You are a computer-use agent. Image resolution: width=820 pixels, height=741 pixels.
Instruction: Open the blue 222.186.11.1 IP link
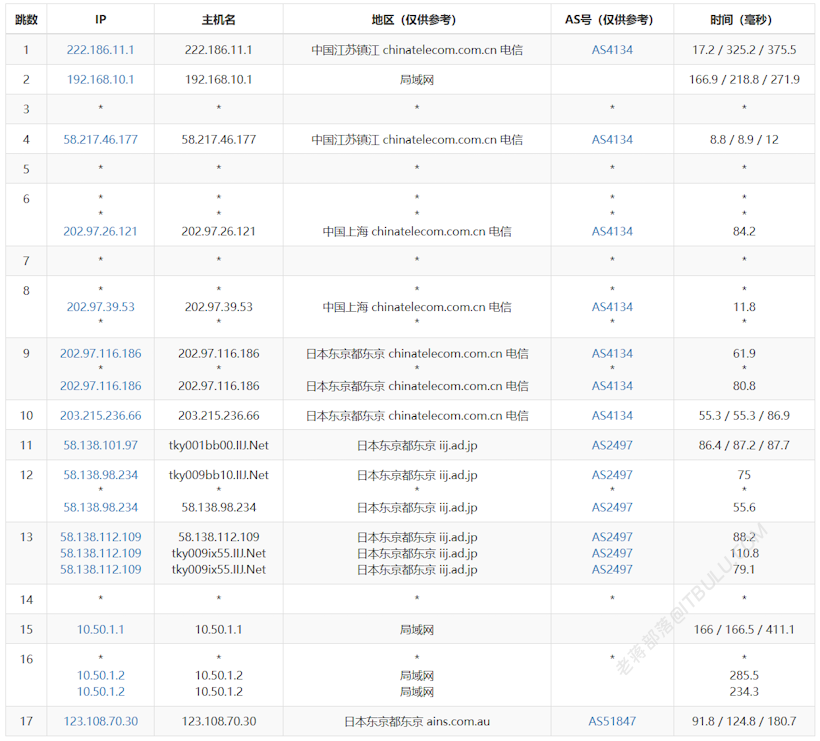pyautogui.click(x=100, y=50)
